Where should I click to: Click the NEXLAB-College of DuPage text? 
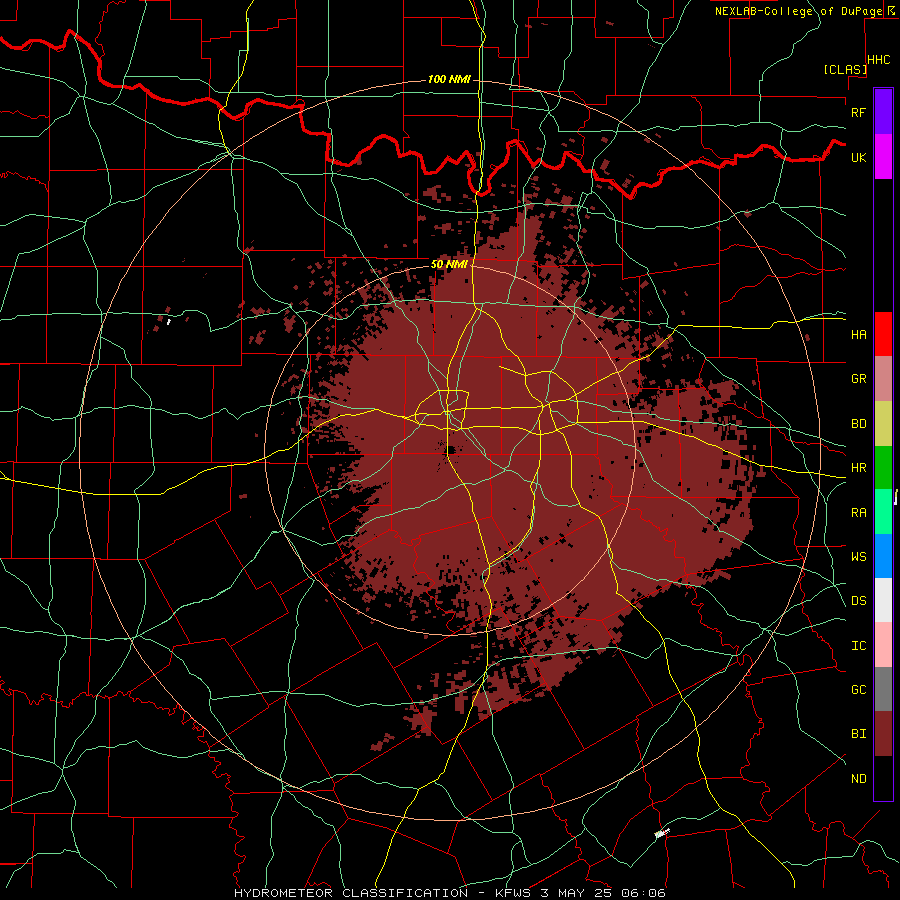798,11
